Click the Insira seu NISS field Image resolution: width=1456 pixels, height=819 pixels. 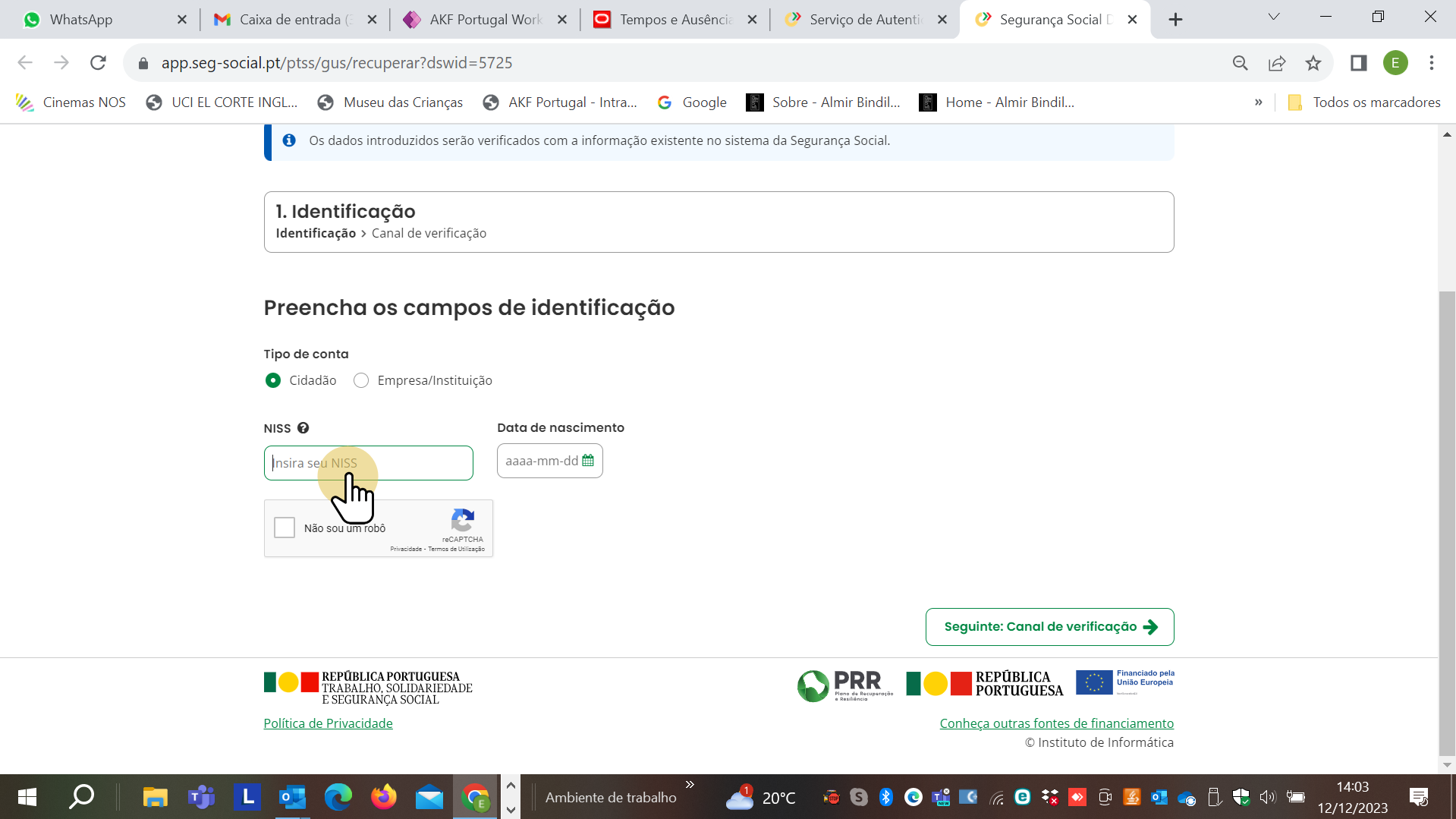pyautogui.click(x=368, y=462)
